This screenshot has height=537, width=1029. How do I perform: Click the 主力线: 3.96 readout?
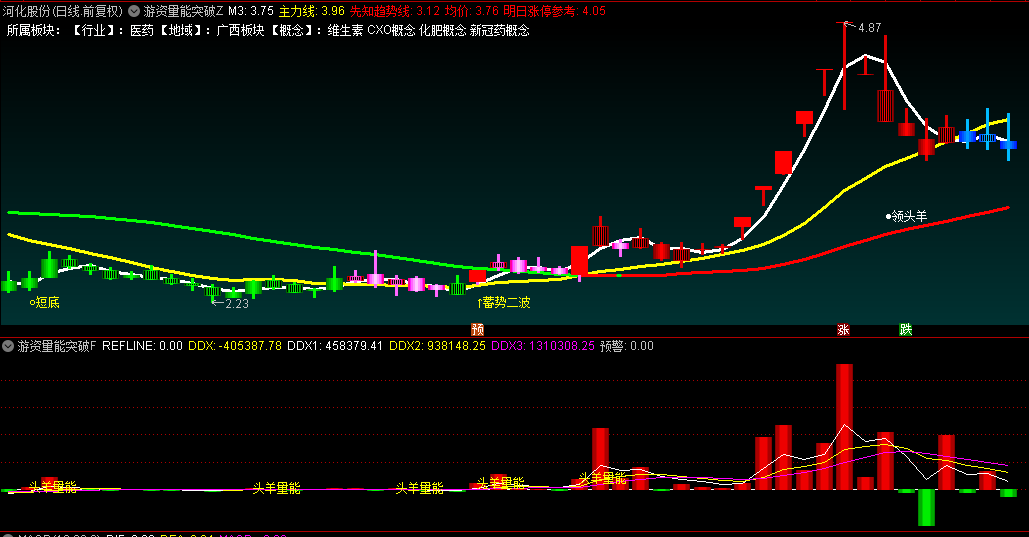click(x=311, y=11)
